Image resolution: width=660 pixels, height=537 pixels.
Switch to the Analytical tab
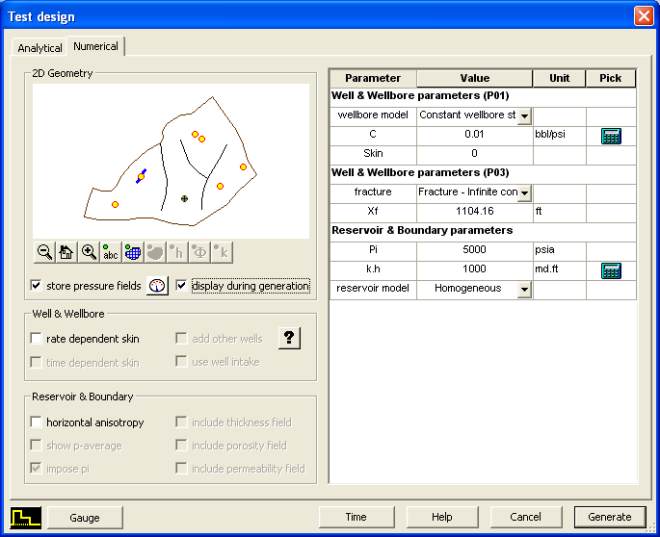40,48
